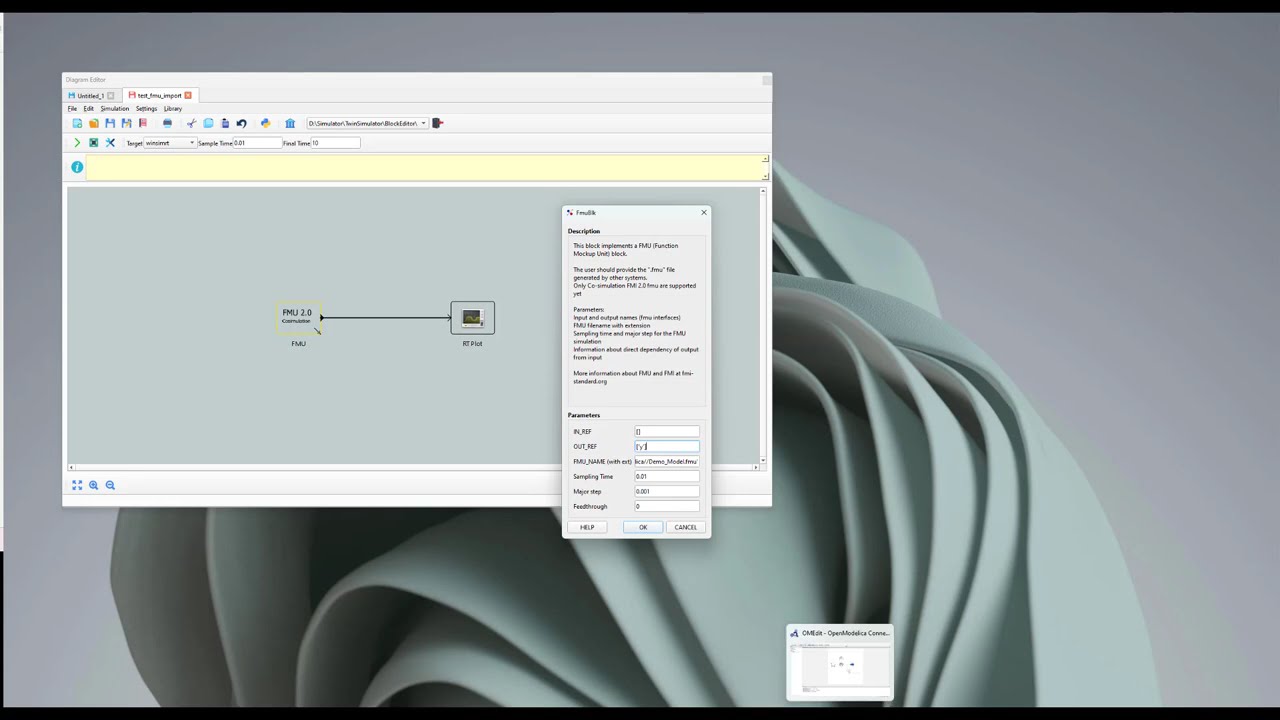Click the toolbar Sample Time field
1280x720 pixels.
tap(256, 143)
